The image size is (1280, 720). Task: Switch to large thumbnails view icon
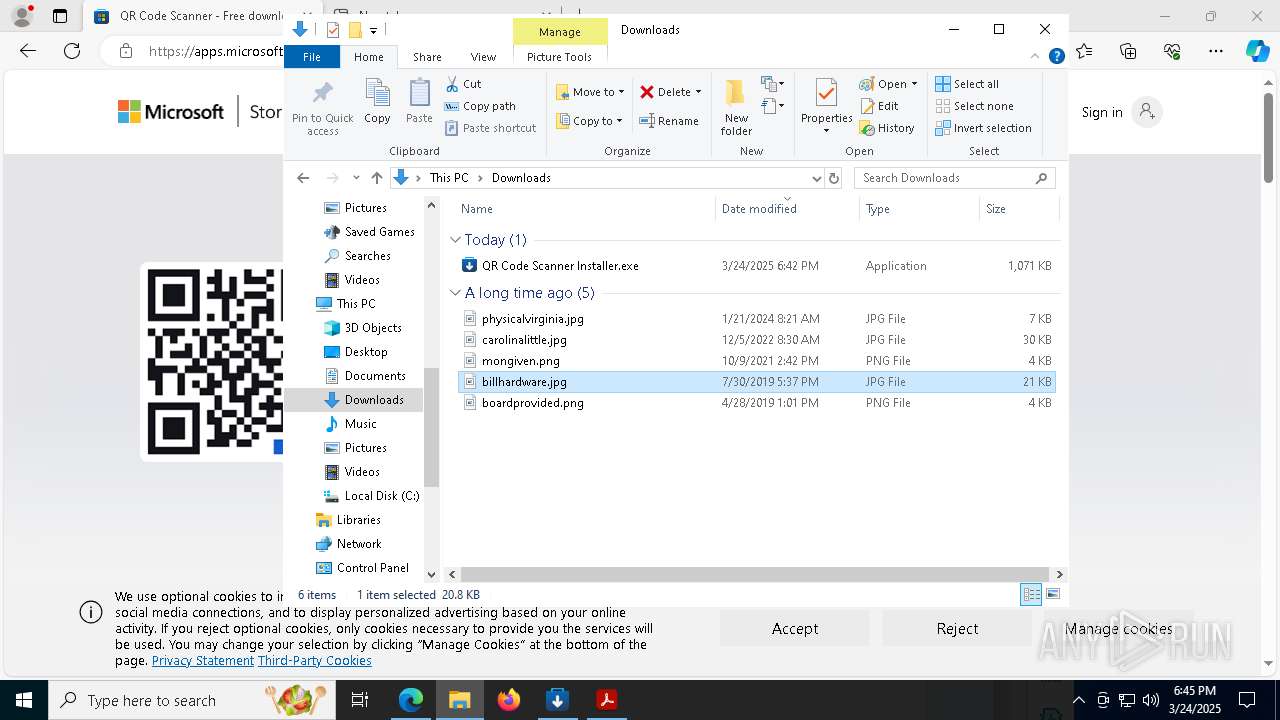tap(1053, 594)
